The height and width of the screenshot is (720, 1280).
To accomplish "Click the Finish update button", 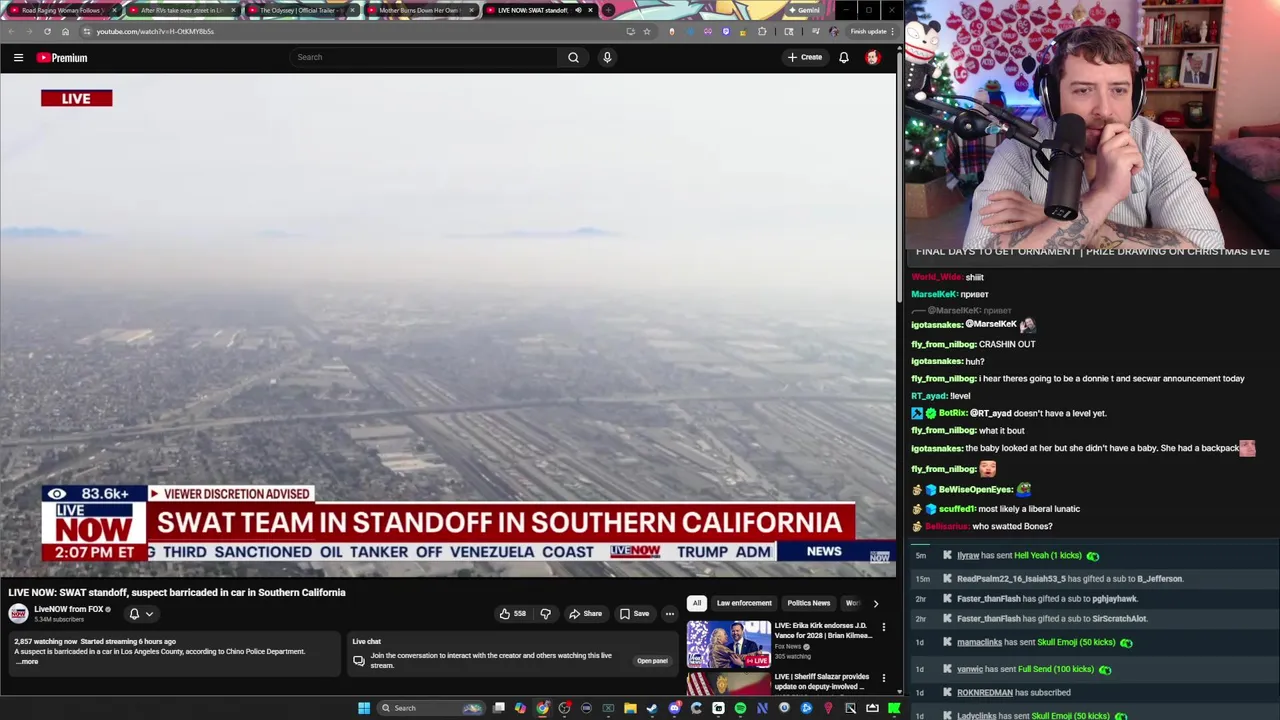I will [x=868, y=31].
